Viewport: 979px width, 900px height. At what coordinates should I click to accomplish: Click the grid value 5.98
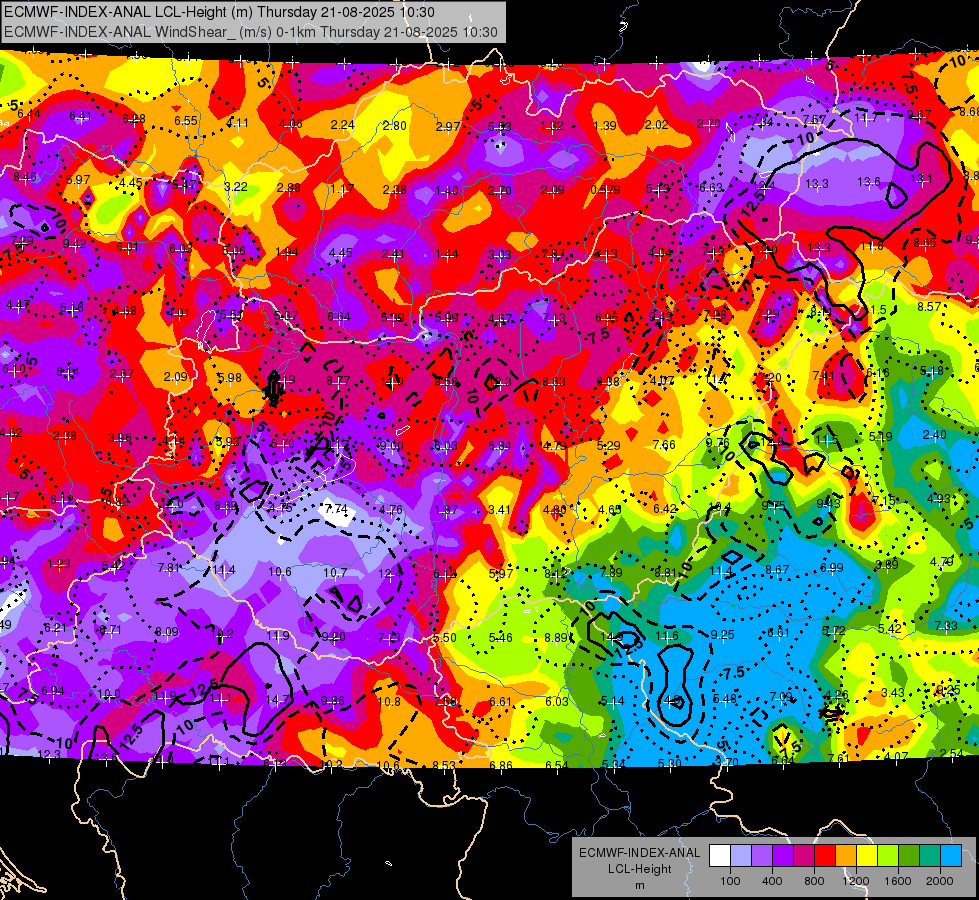(229, 378)
